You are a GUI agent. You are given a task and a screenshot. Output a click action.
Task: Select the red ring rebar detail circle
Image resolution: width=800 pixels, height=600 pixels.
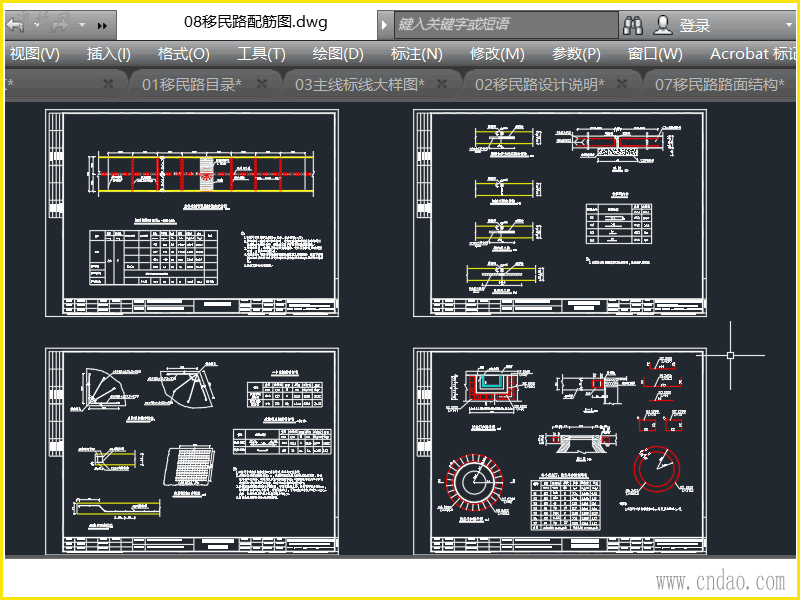[657, 469]
